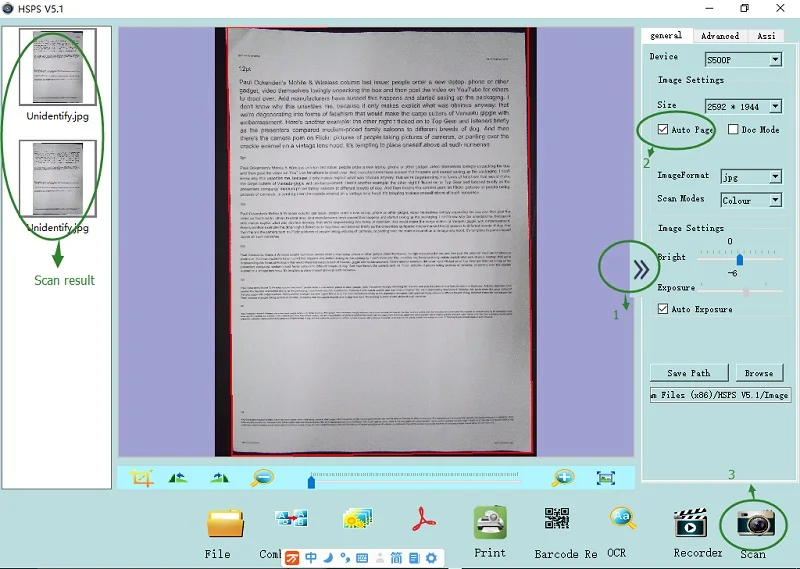Click the zoom slider handle
Screen dimensions: 800x569
(311, 481)
